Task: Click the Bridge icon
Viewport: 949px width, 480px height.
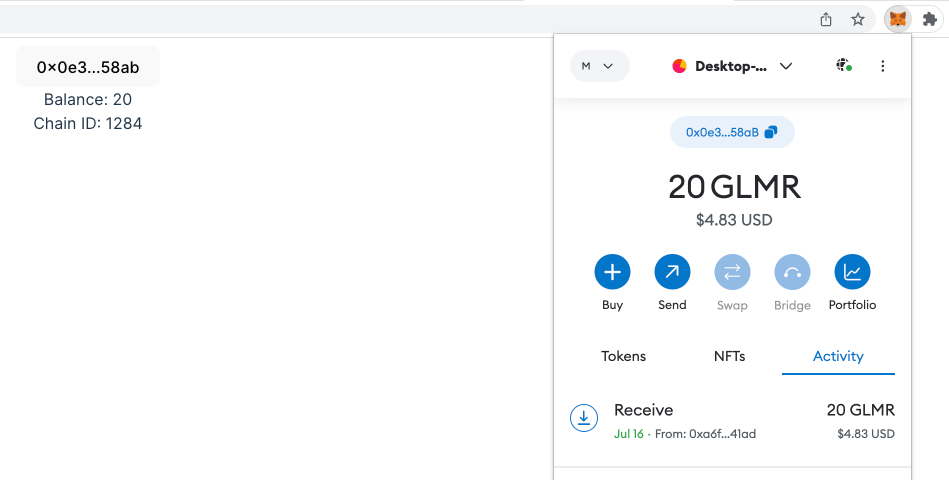Action: pyautogui.click(x=792, y=272)
